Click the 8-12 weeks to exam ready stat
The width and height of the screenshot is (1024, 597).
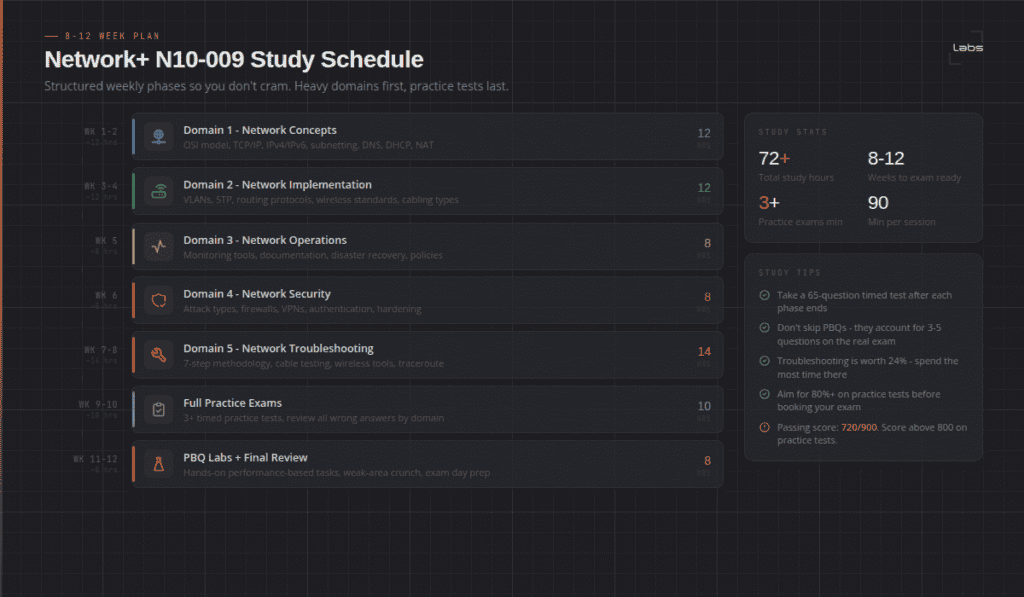[x=886, y=158]
